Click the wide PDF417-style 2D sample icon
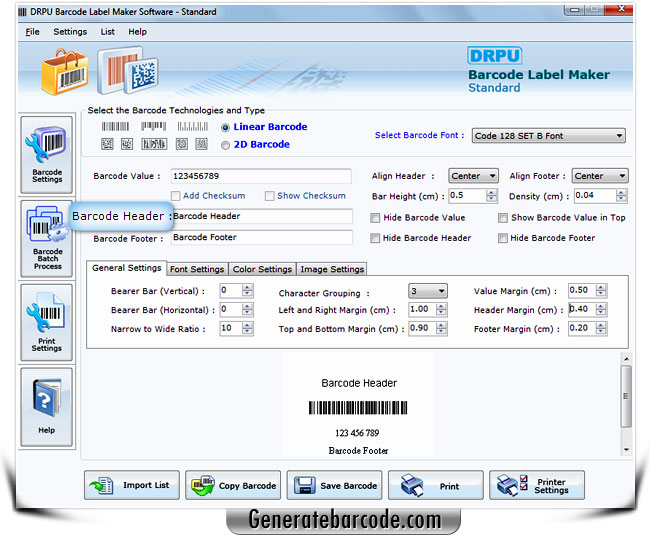The height and width of the screenshot is (535, 650). coord(154,144)
